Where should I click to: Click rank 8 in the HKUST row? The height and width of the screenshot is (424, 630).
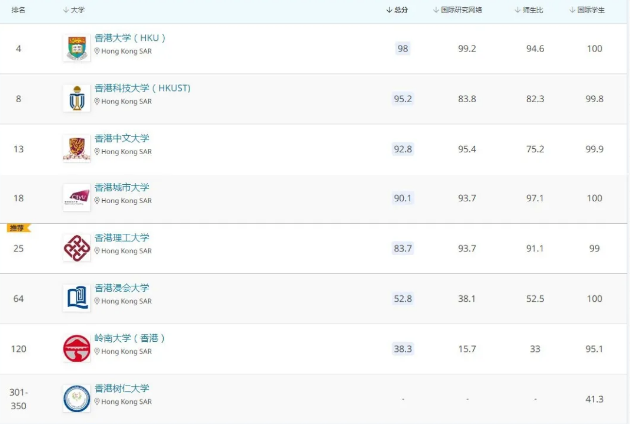[18, 99]
